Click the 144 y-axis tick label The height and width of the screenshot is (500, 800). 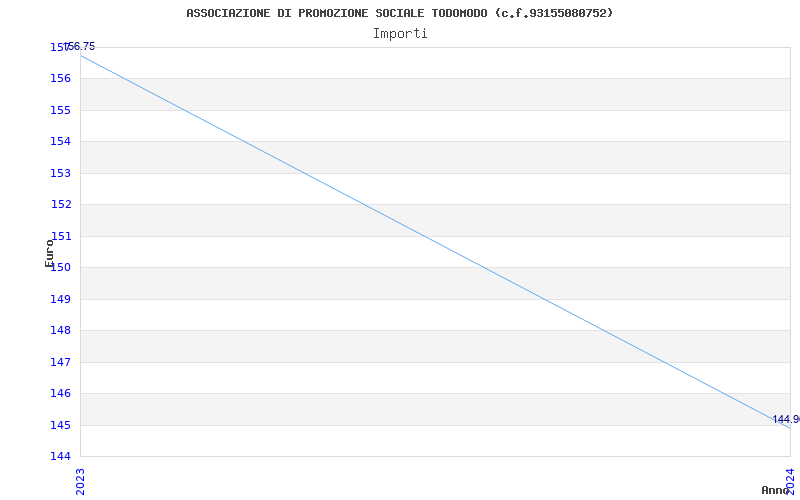coord(60,456)
